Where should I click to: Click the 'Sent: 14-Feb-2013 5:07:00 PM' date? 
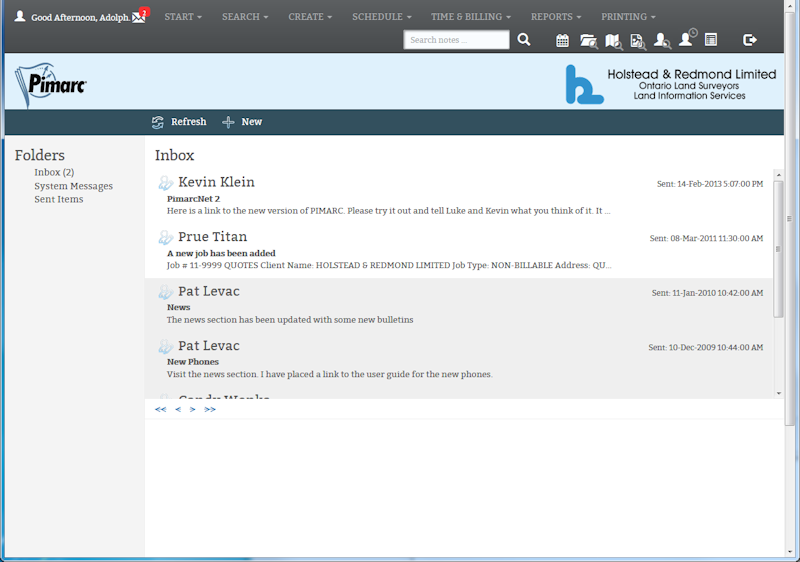coord(710,184)
